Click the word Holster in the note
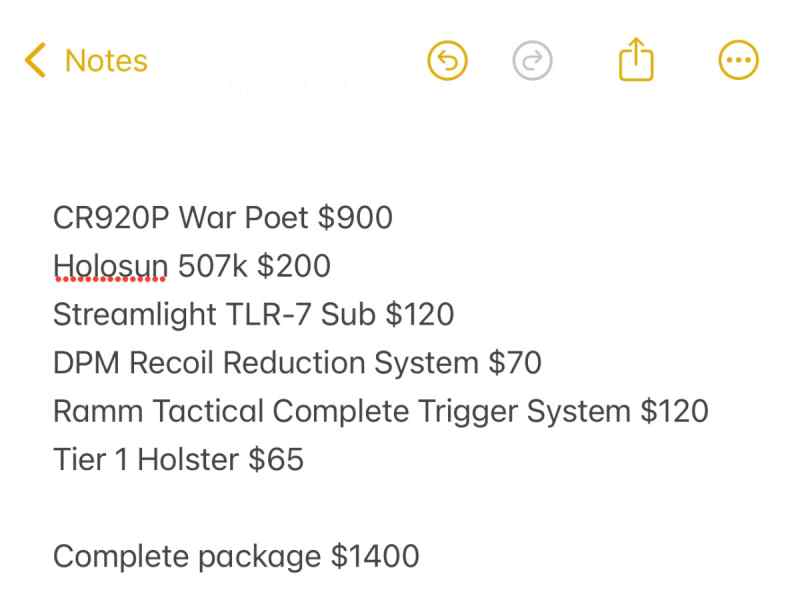Image resolution: width=800 pixels, height=614 pixels. [188, 459]
